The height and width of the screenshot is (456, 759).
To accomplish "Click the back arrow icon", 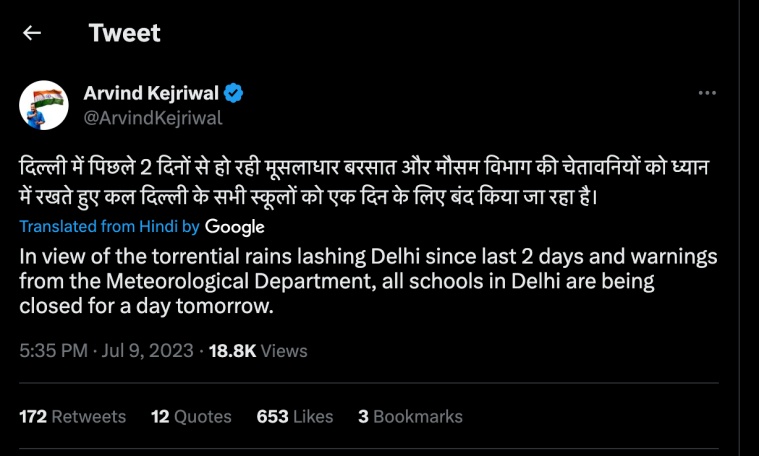I will point(32,33).
